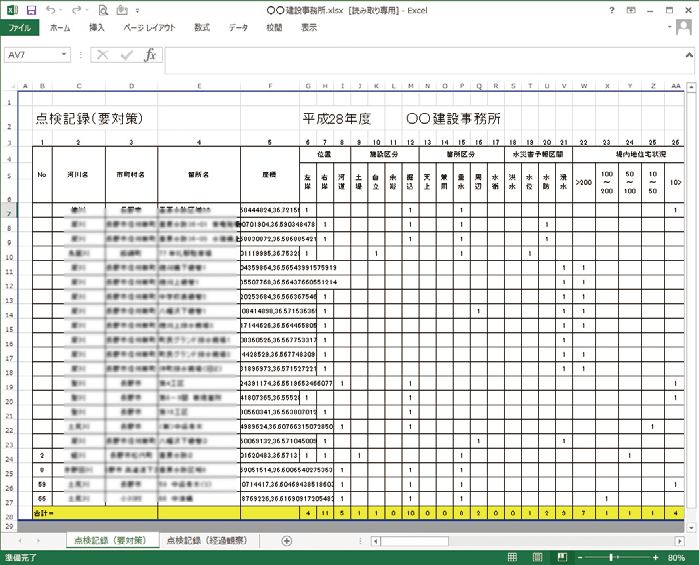Switch to Page Break Preview icon
Image resolution: width=699 pixels, height=565 pixels.
tap(562, 557)
